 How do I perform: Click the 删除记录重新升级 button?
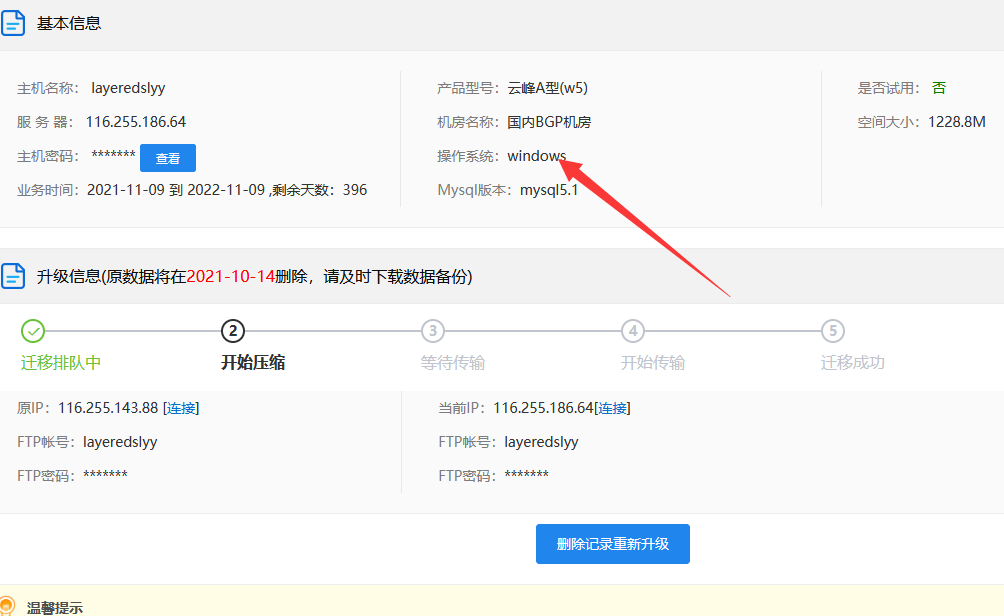click(x=612, y=544)
